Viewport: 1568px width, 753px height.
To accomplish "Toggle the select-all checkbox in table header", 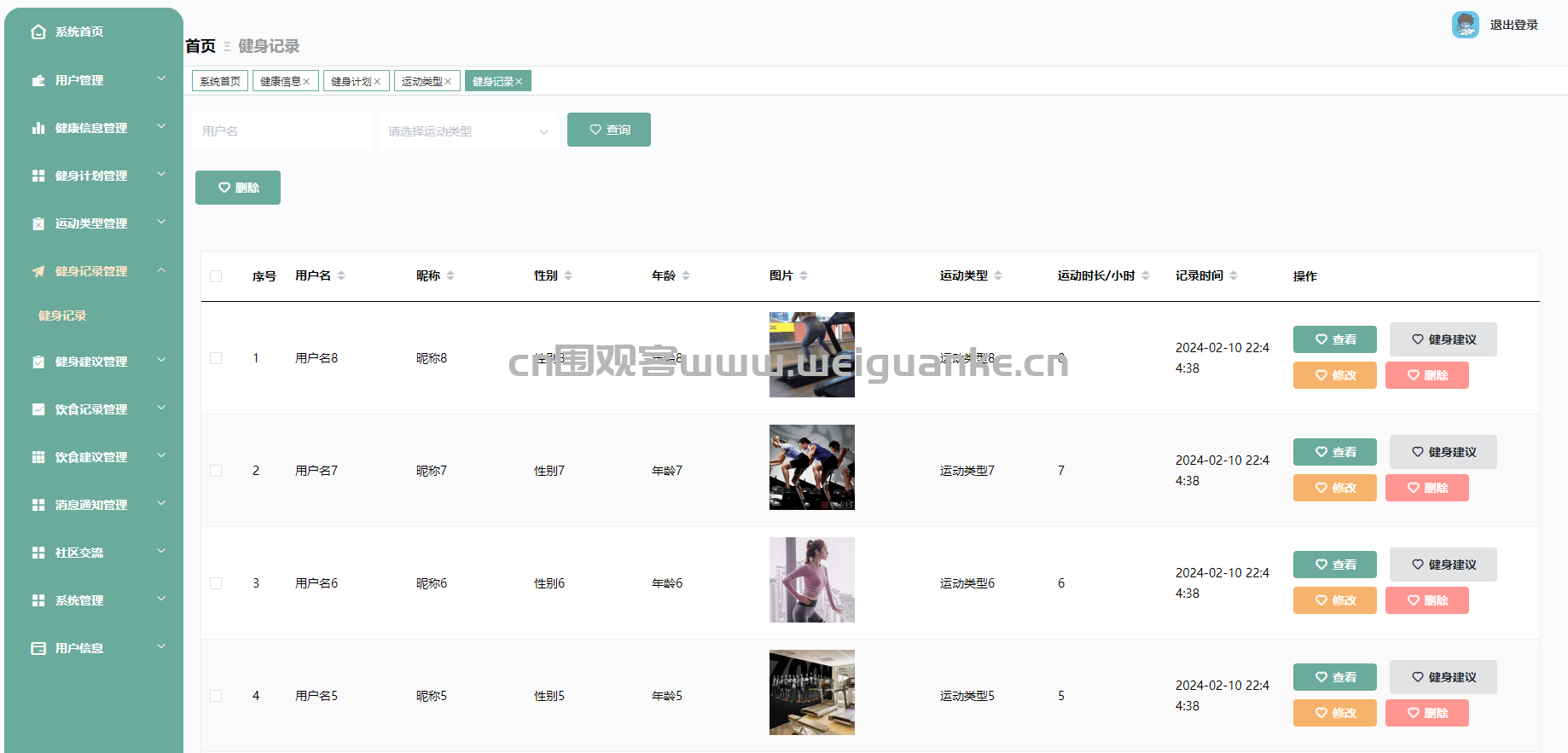I will click(x=216, y=276).
